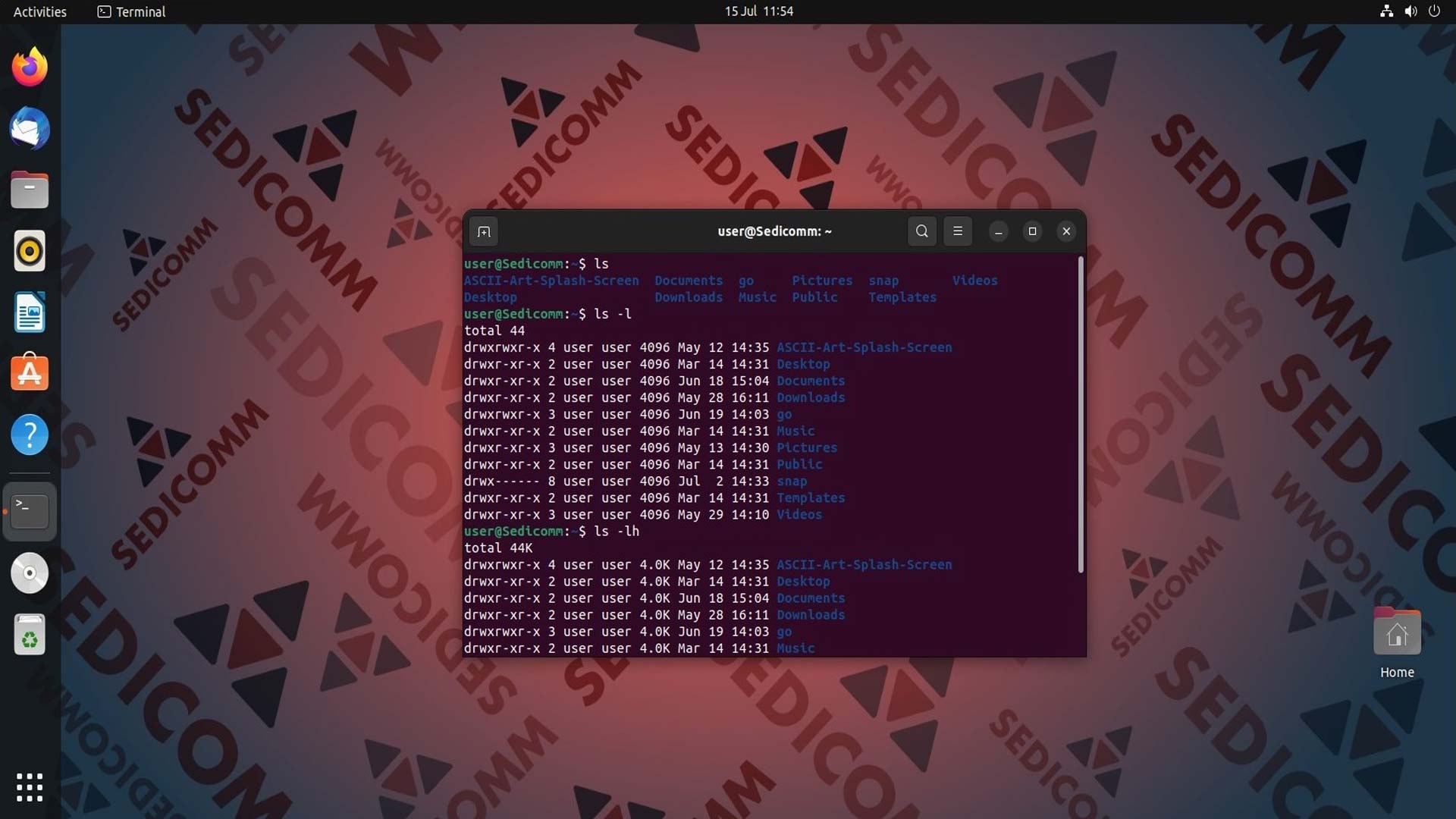Click the terminal search icon
The image size is (1456, 819).
[x=921, y=231]
